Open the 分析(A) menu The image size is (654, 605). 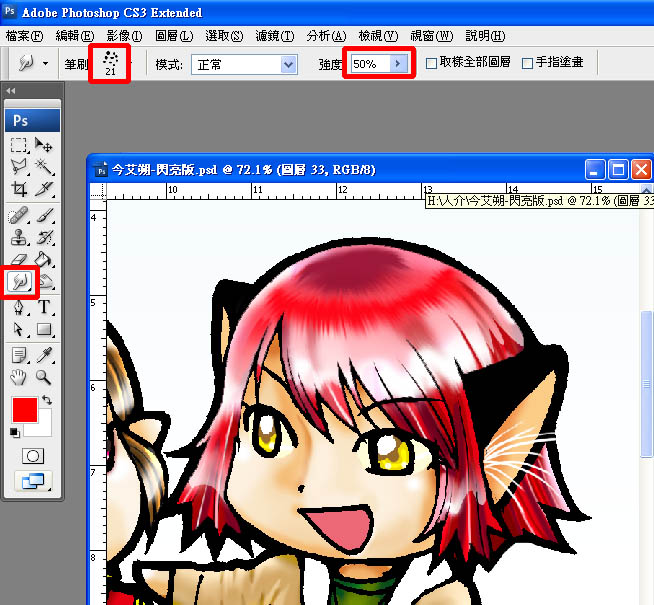pos(326,36)
